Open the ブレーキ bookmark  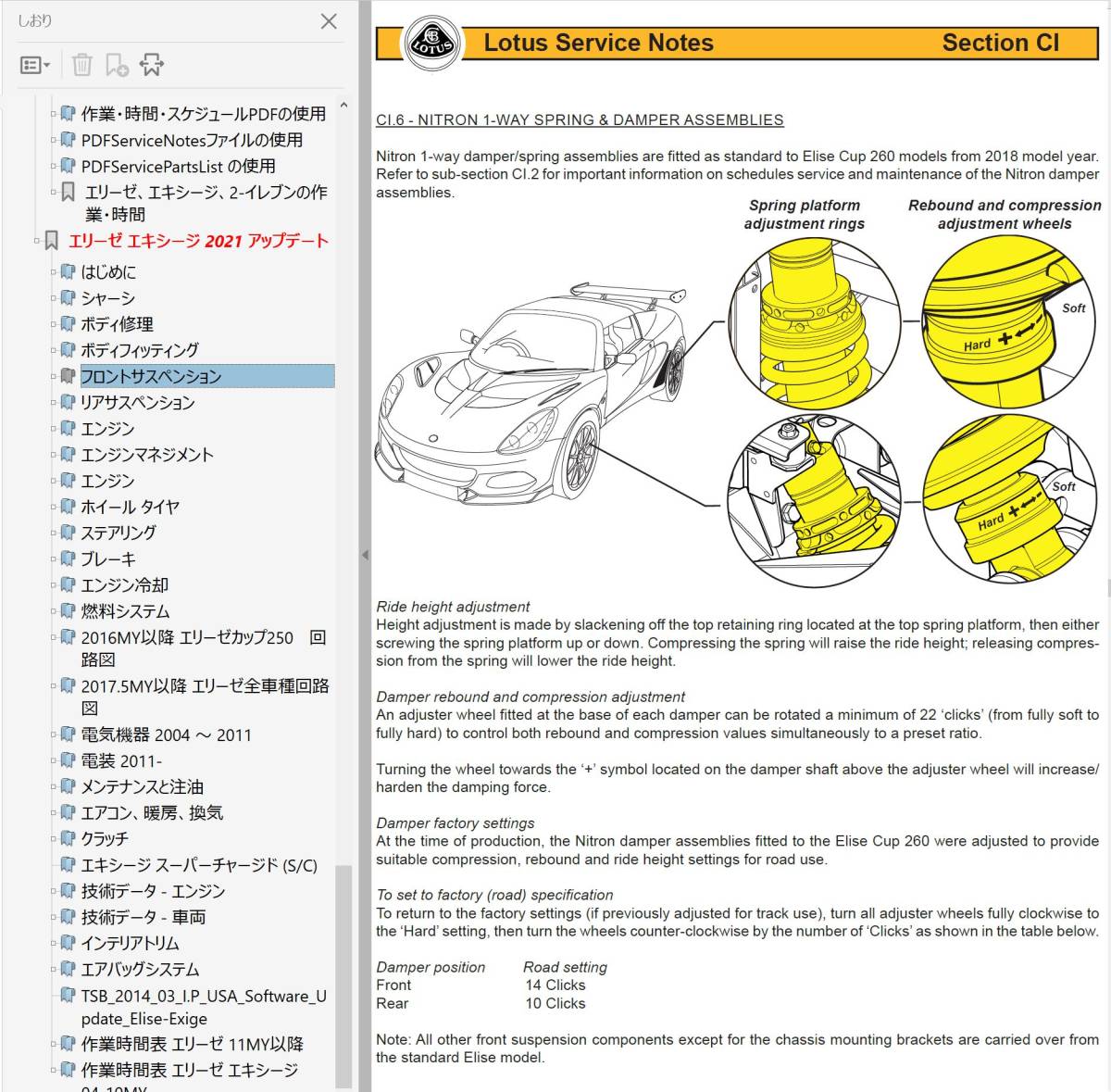pyautogui.click(x=108, y=559)
